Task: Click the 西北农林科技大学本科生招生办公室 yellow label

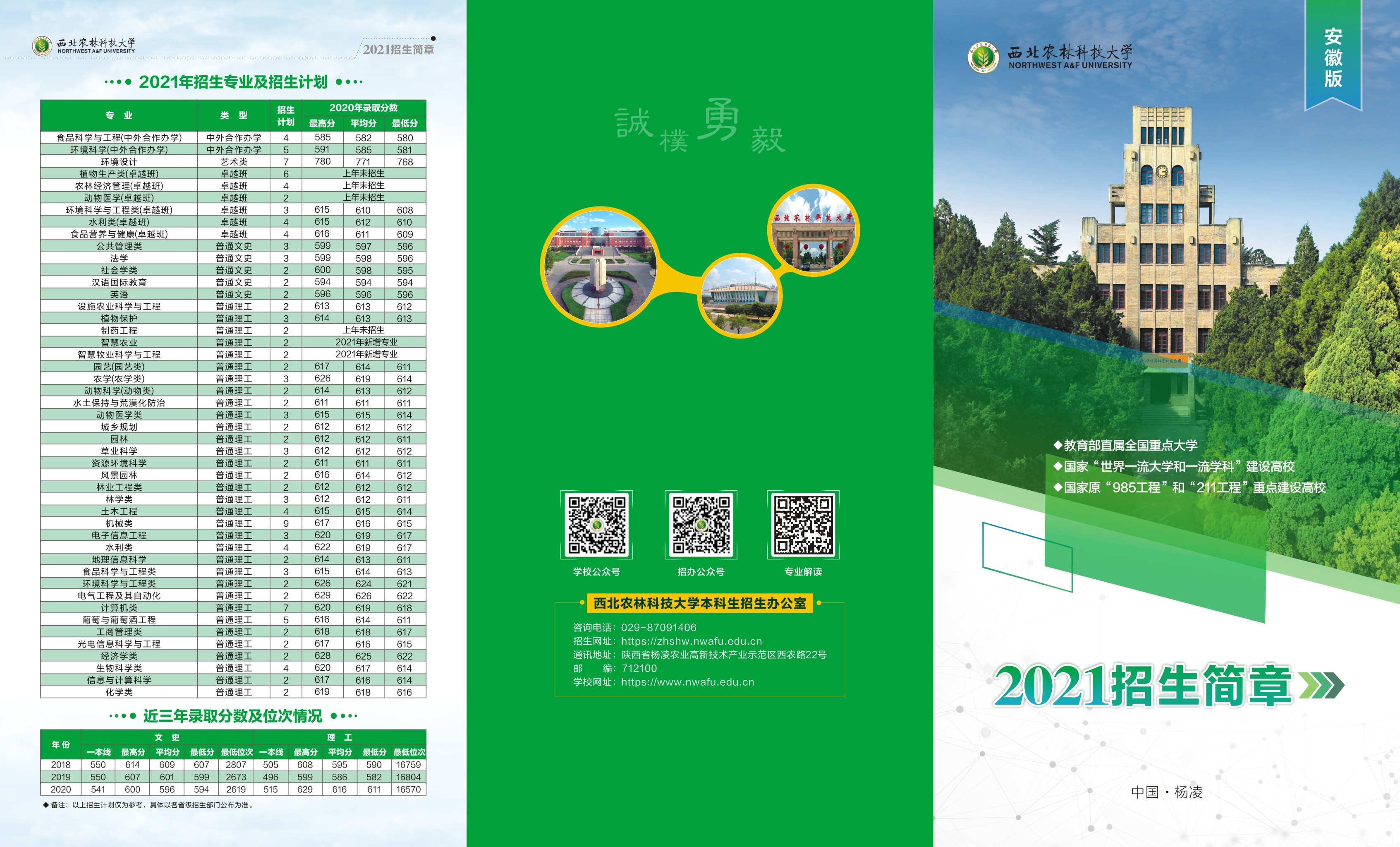Action: click(x=699, y=603)
